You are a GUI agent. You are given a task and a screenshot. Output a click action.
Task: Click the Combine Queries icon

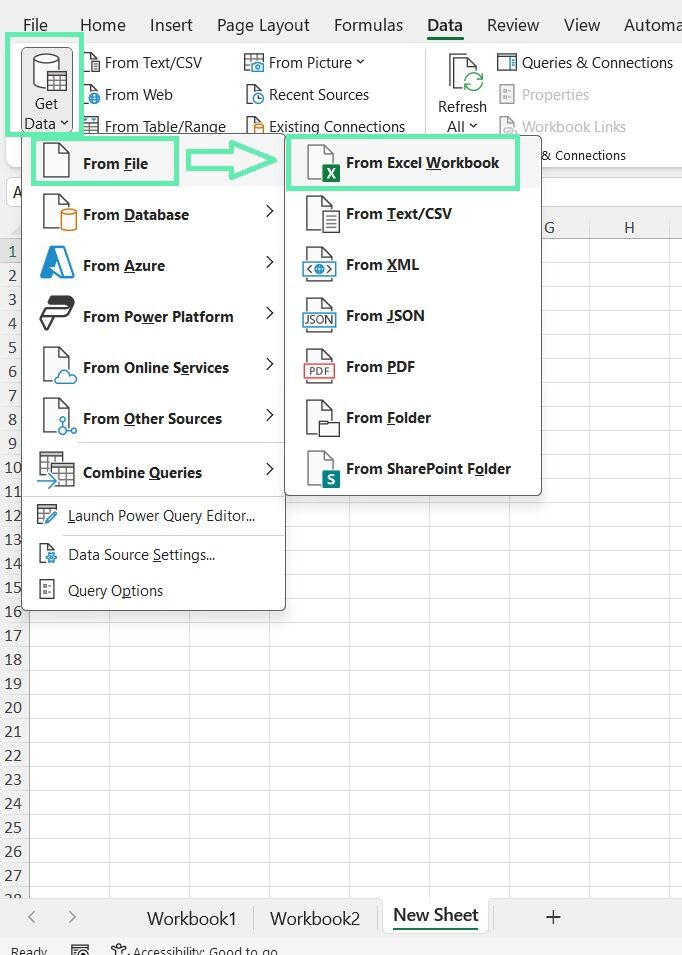56,470
